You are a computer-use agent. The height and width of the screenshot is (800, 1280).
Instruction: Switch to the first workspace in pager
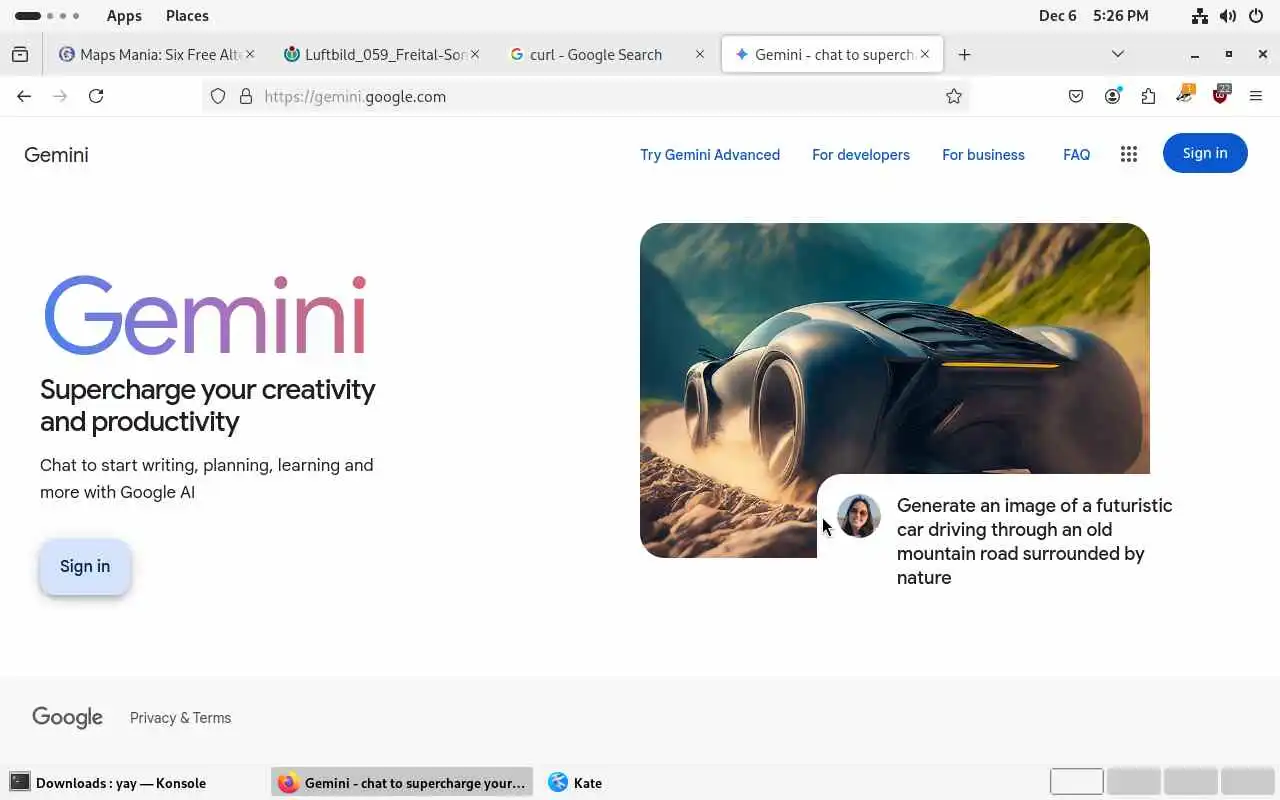[1077, 782]
